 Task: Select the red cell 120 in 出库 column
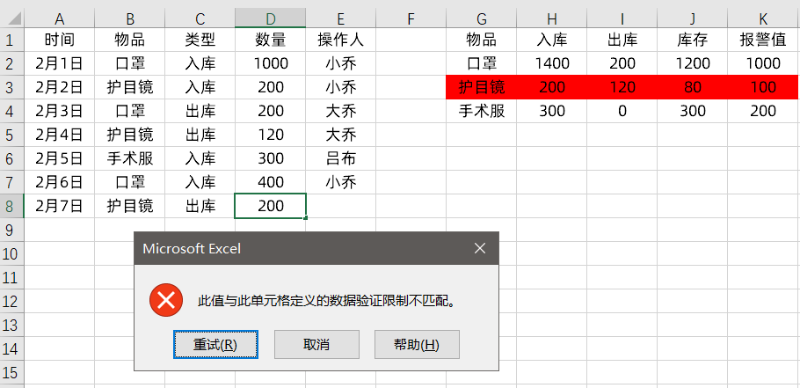coord(622,87)
